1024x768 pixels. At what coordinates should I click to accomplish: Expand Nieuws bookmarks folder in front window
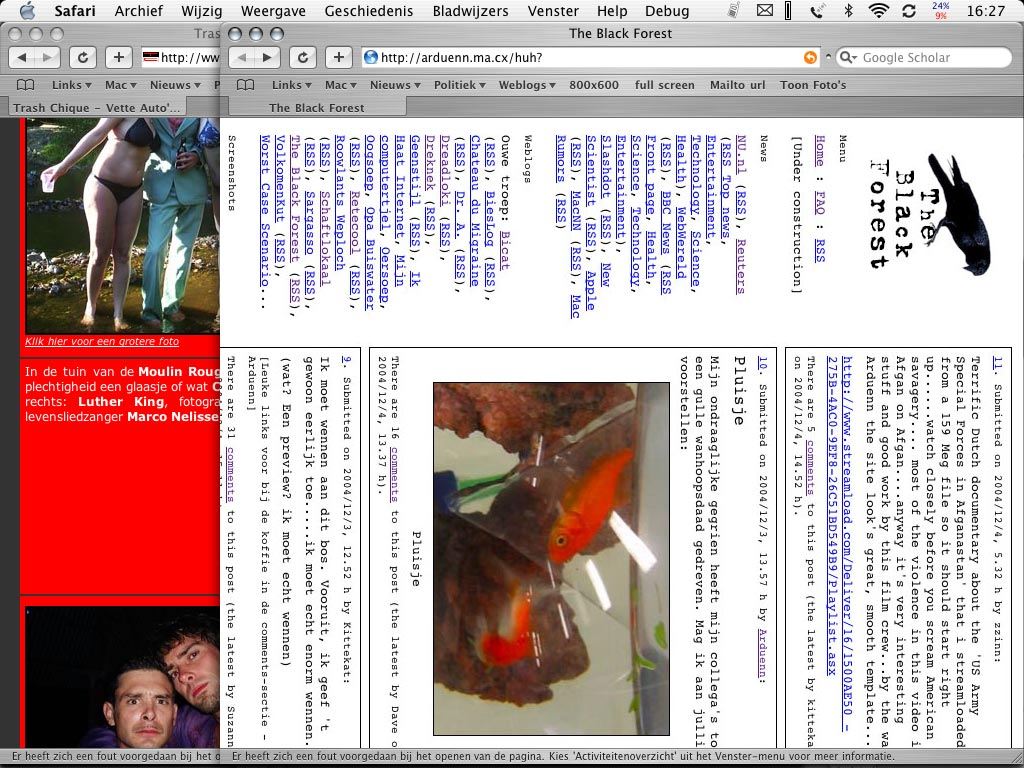pos(395,85)
